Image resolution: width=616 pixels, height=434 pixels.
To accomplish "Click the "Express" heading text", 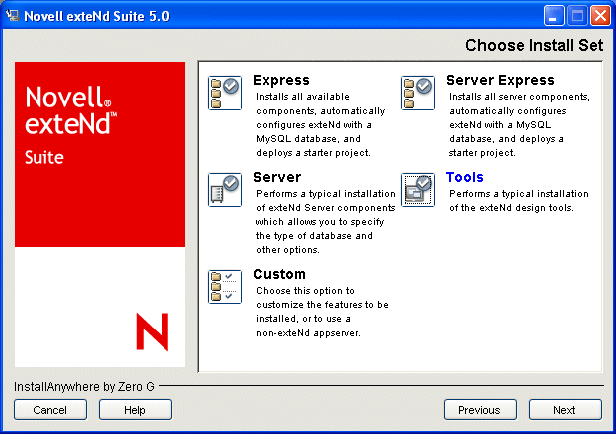I will pyautogui.click(x=281, y=80).
